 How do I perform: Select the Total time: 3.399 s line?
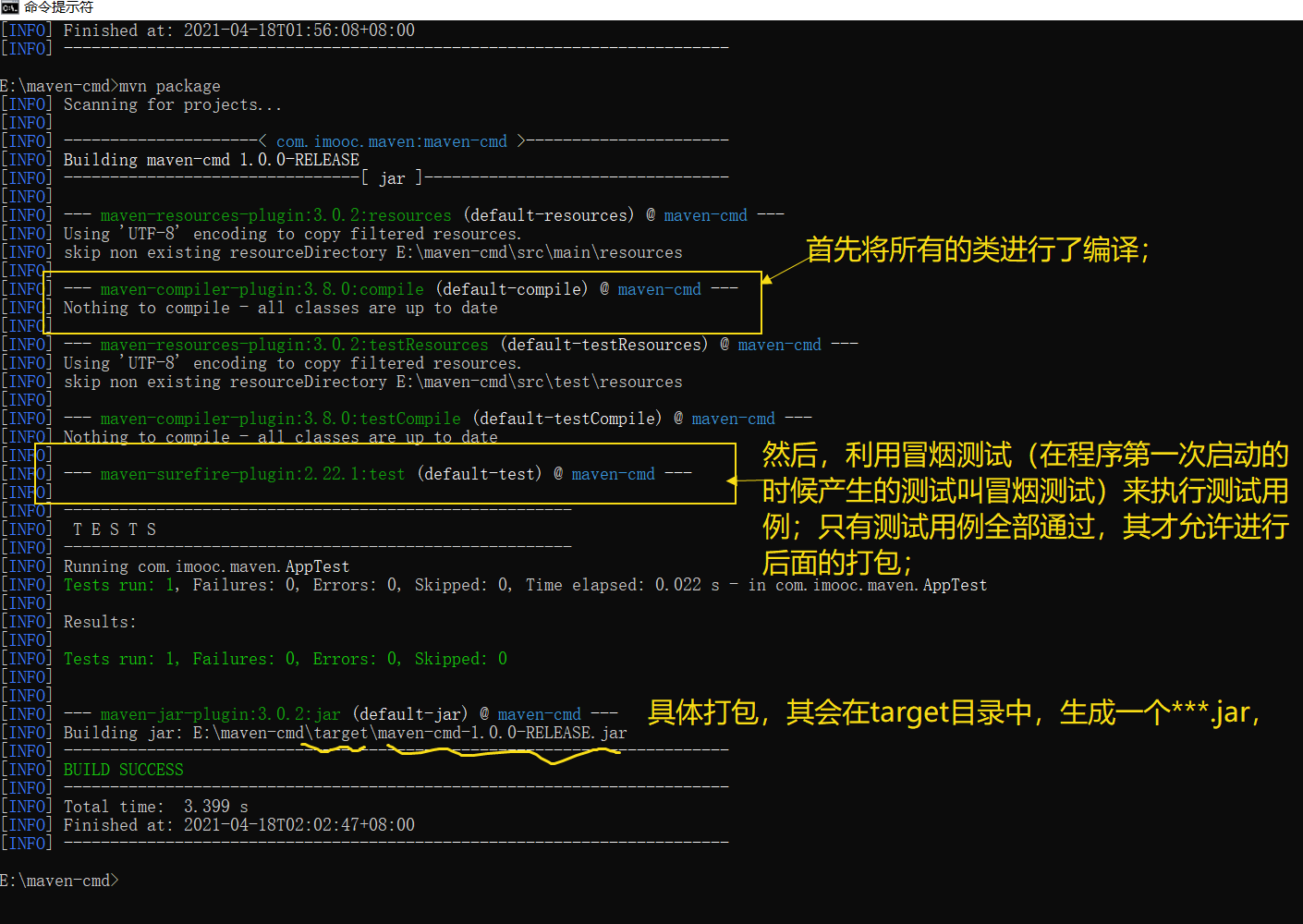(153, 806)
